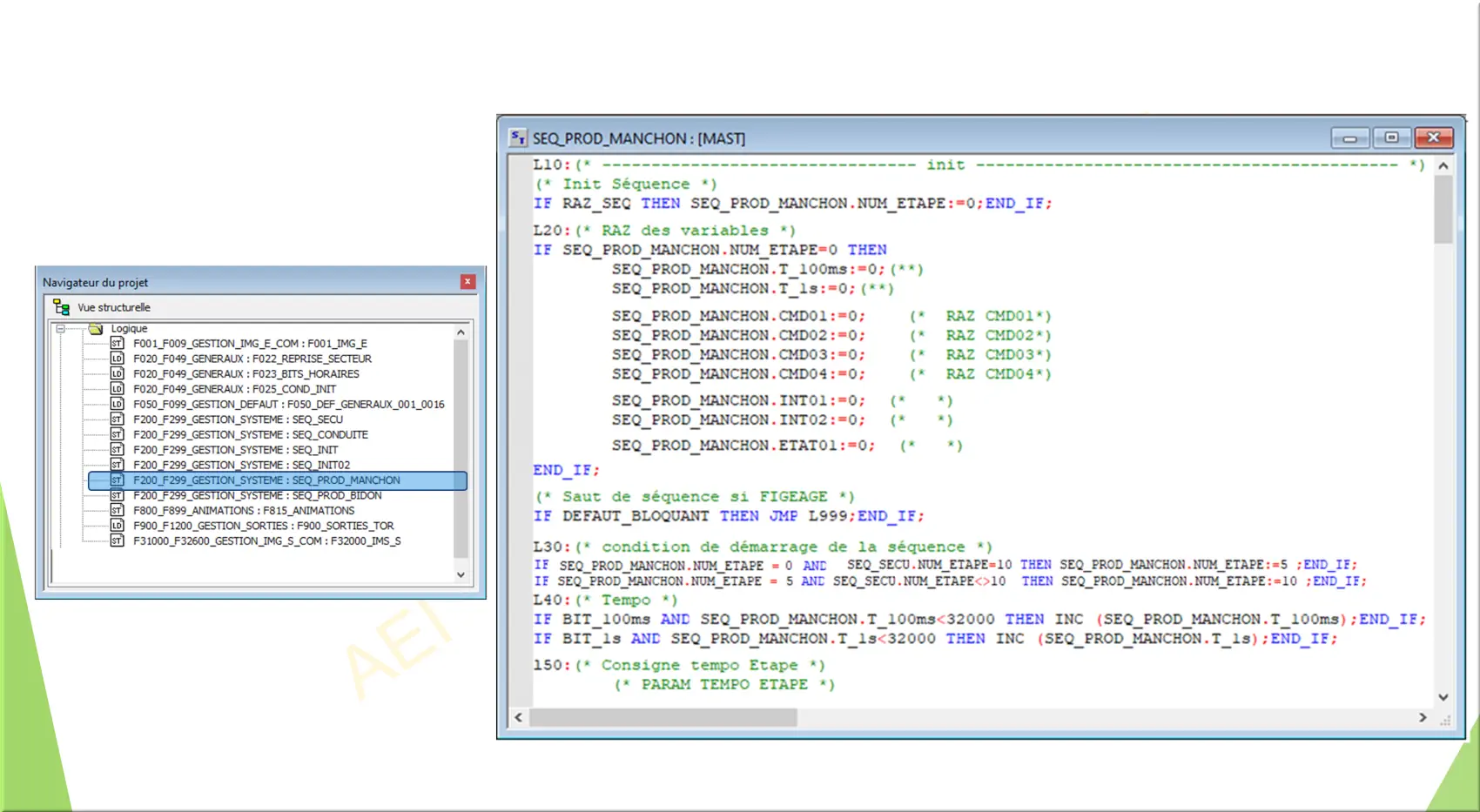Click PARAM TEMPO ETAPE comment
Viewport: 1480px width, 812px height.
(724, 685)
